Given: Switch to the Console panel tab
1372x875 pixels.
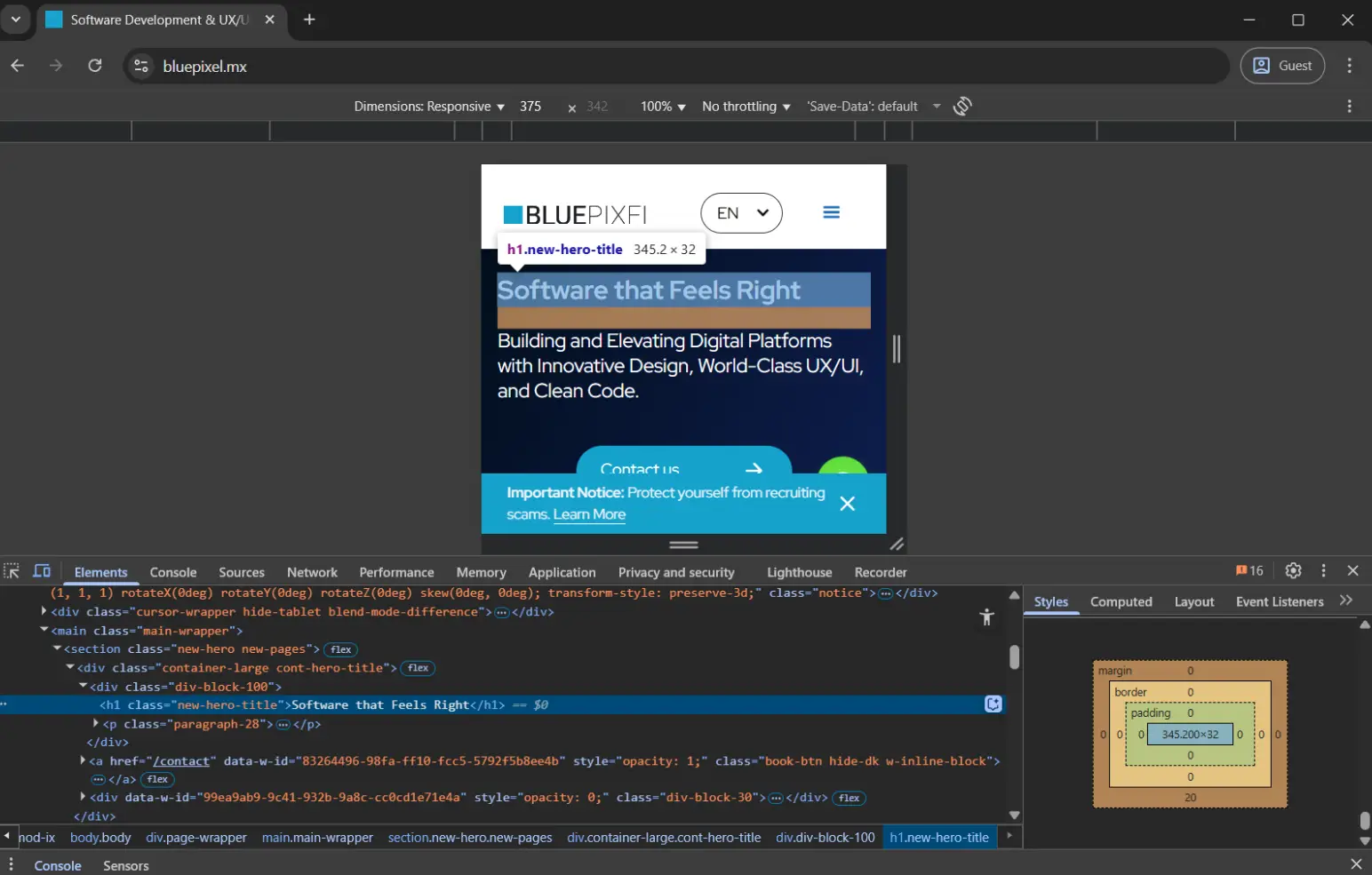Looking at the screenshot, I should point(173,572).
